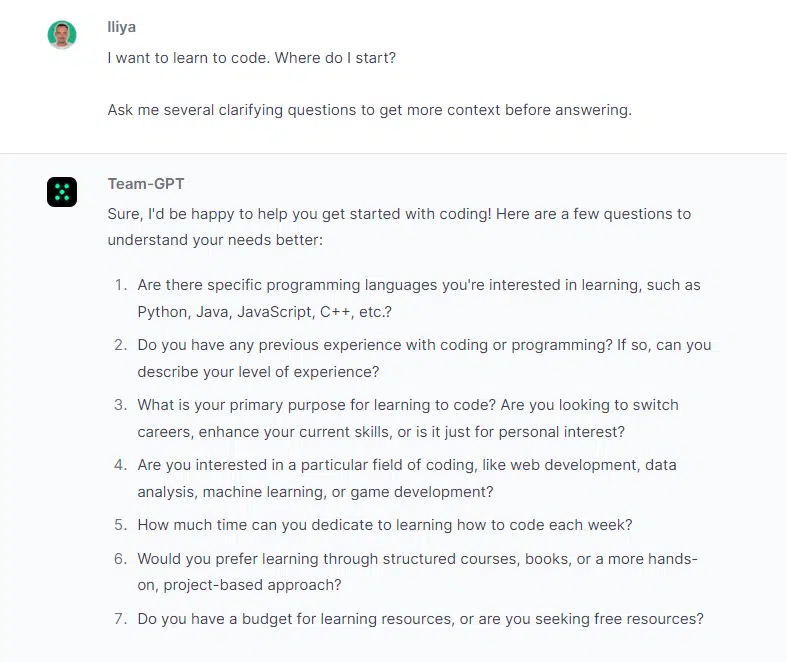Click the list number 4 marker
The image size is (787, 662).
(x=120, y=465)
